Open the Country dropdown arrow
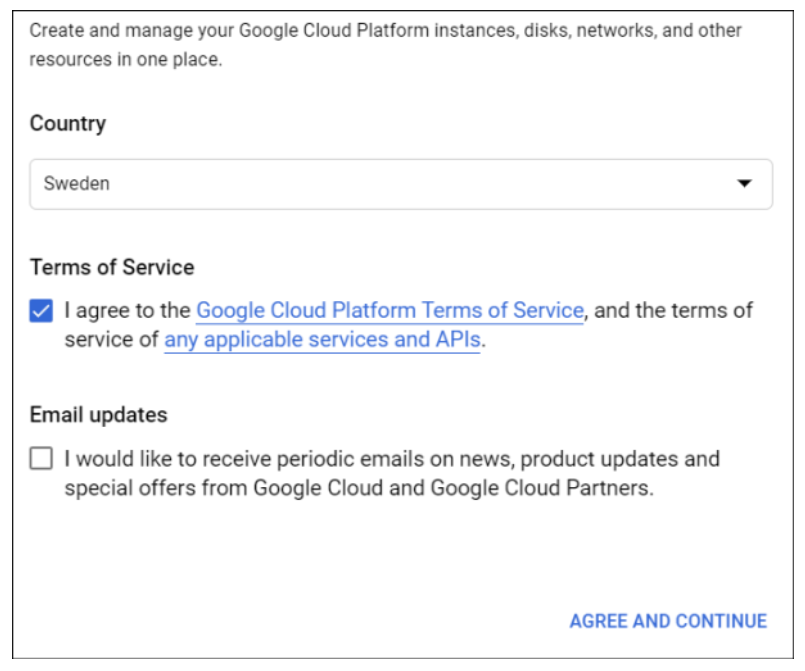Image resolution: width=805 pixels, height=671 pixels. 743,184
